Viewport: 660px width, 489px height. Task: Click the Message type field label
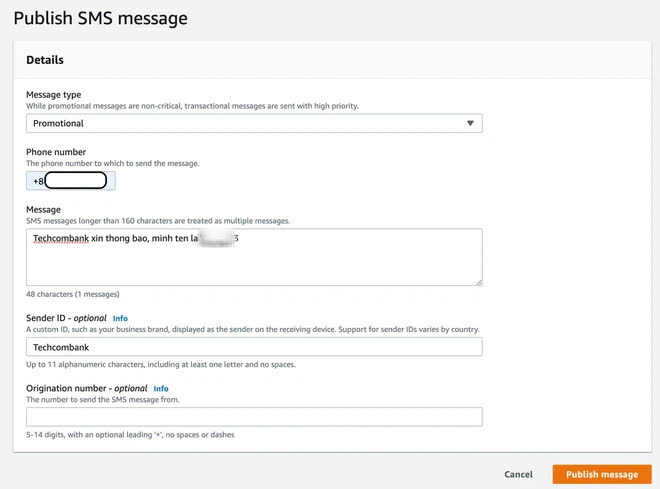53,95
